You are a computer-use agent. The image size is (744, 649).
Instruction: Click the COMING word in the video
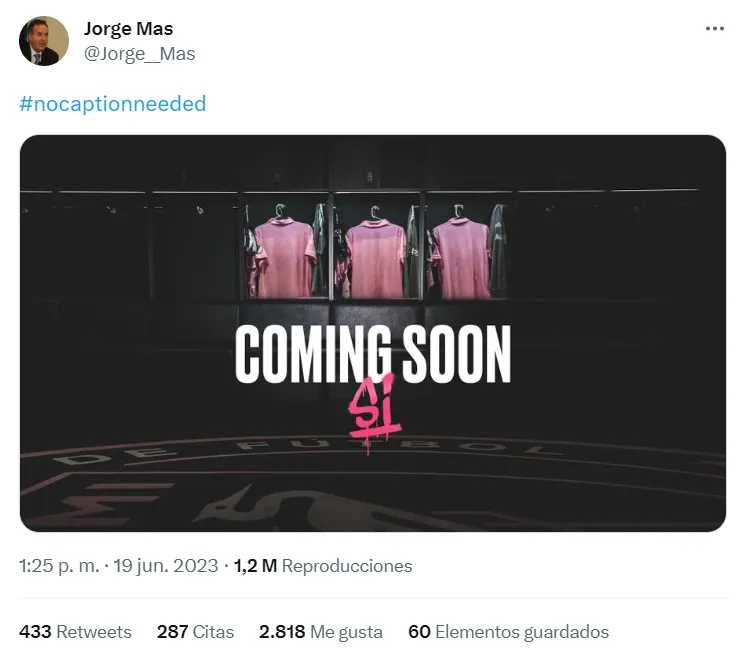[314, 354]
